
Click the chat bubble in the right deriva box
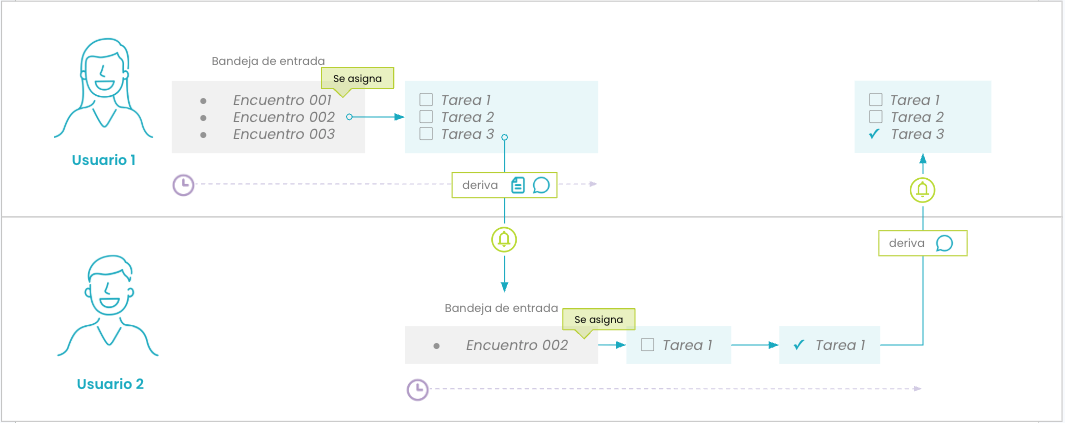(944, 243)
